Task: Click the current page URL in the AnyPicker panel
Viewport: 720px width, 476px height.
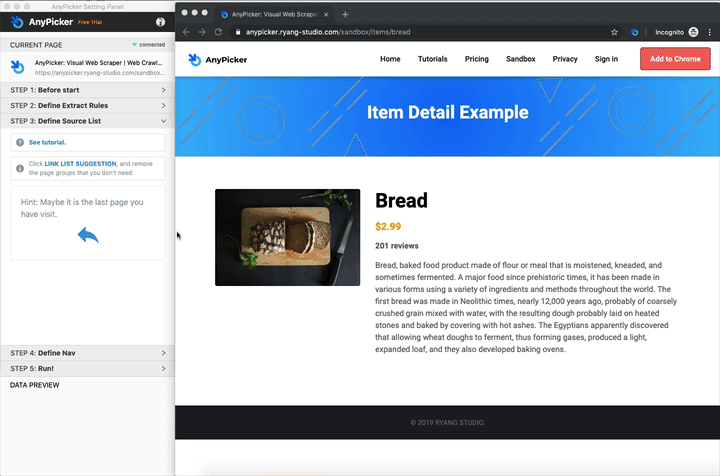Action: point(99,73)
